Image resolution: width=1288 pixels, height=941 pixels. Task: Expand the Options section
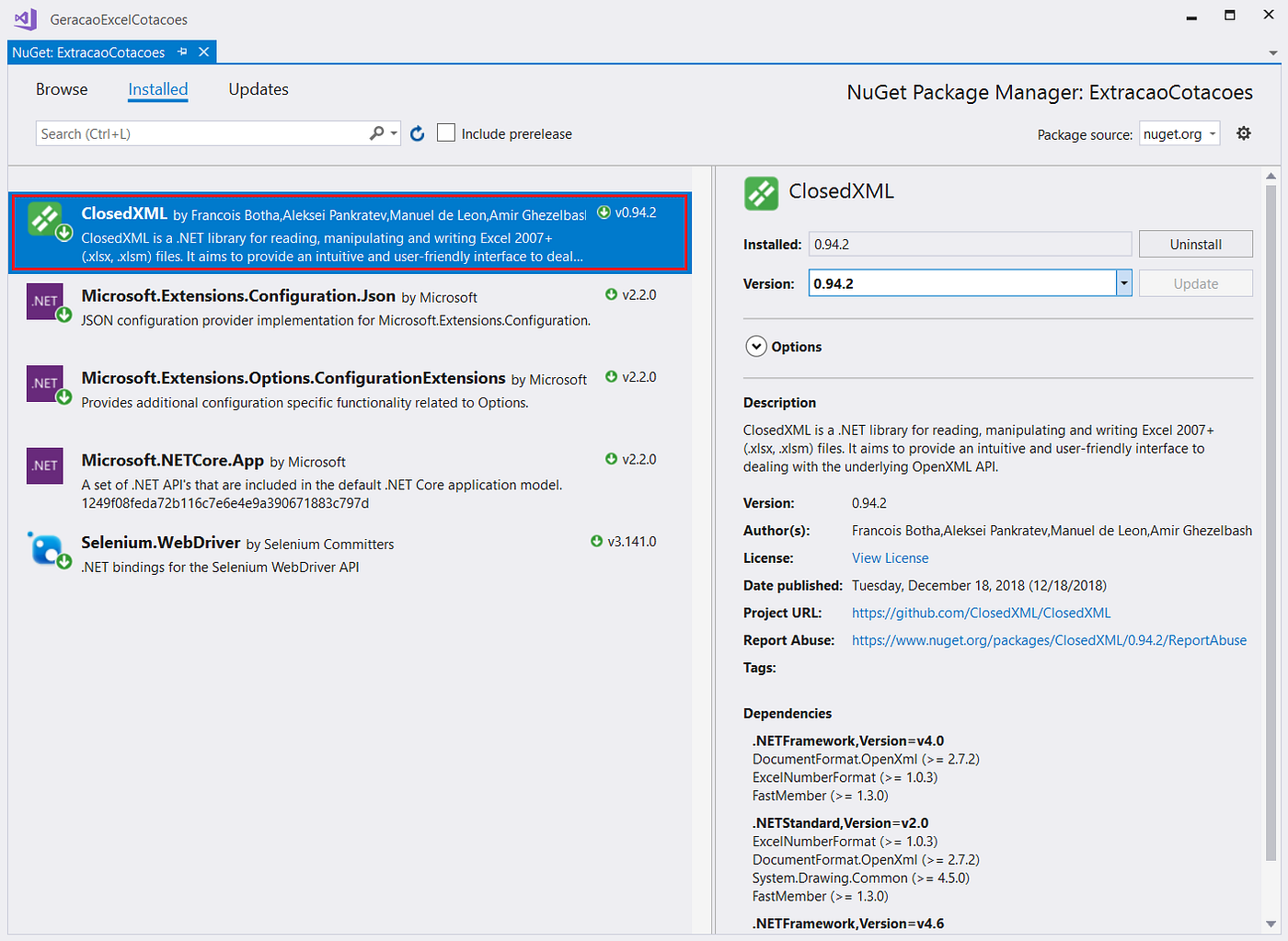tap(756, 347)
